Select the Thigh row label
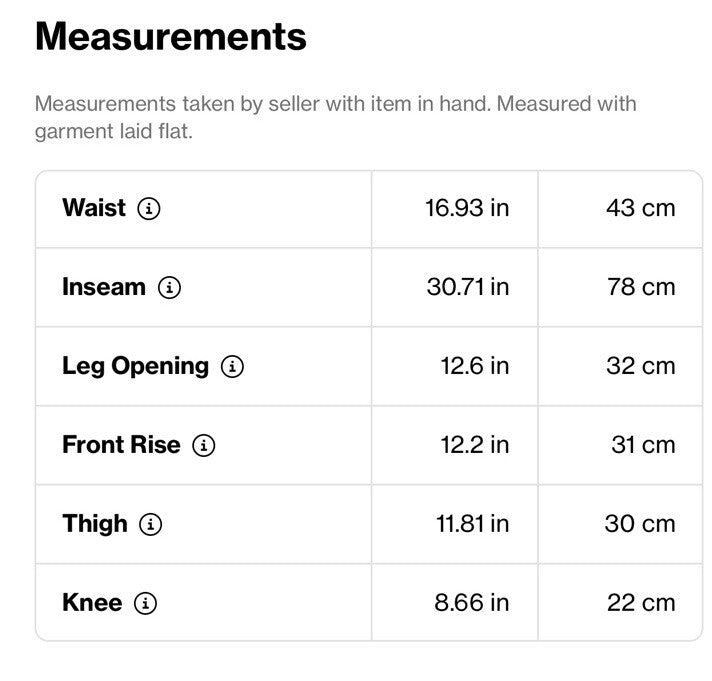This screenshot has height=681, width=712. pyautogui.click(x=95, y=524)
